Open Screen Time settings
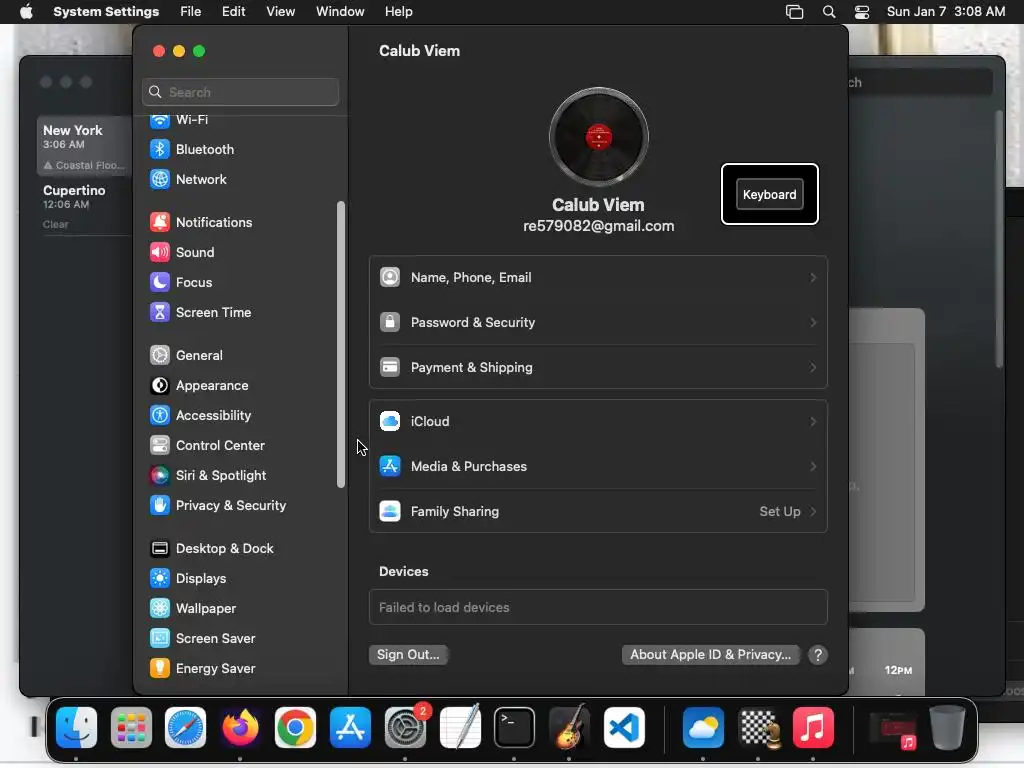This screenshot has height=768, width=1024. [x=200, y=313]
